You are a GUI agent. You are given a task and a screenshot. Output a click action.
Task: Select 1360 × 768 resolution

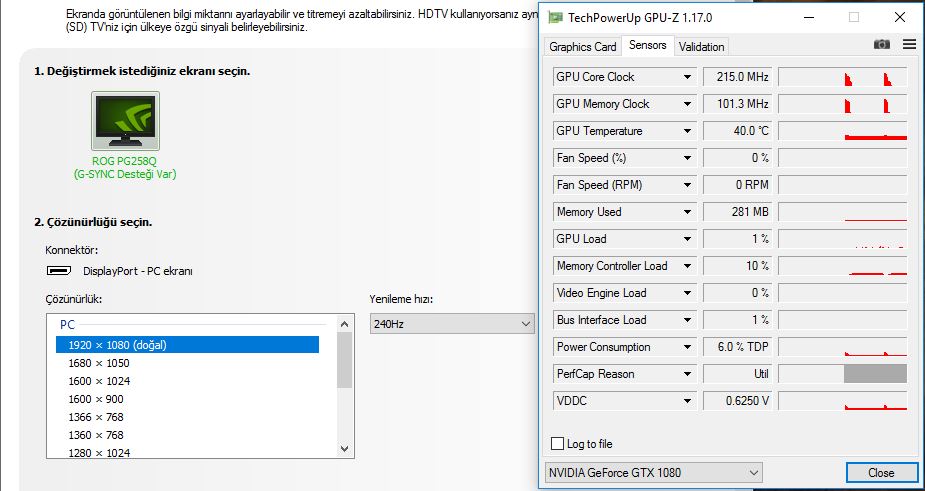(x=96, y=435)
